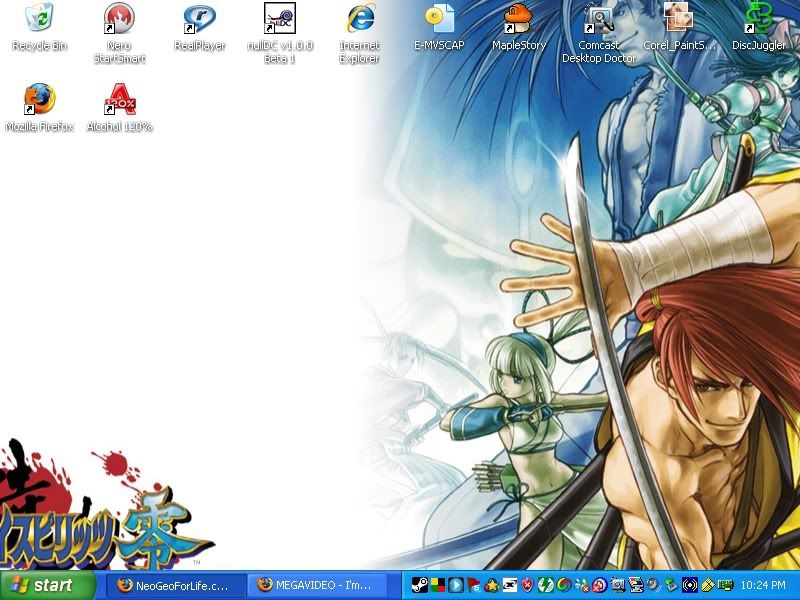Click the white X logo tray icon

point(510,585)
